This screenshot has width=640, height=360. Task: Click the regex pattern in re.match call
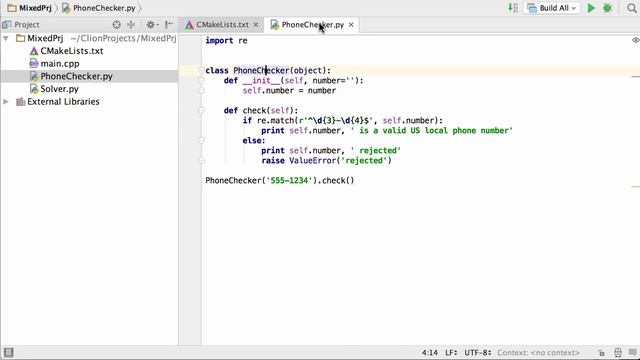point(336,120)
